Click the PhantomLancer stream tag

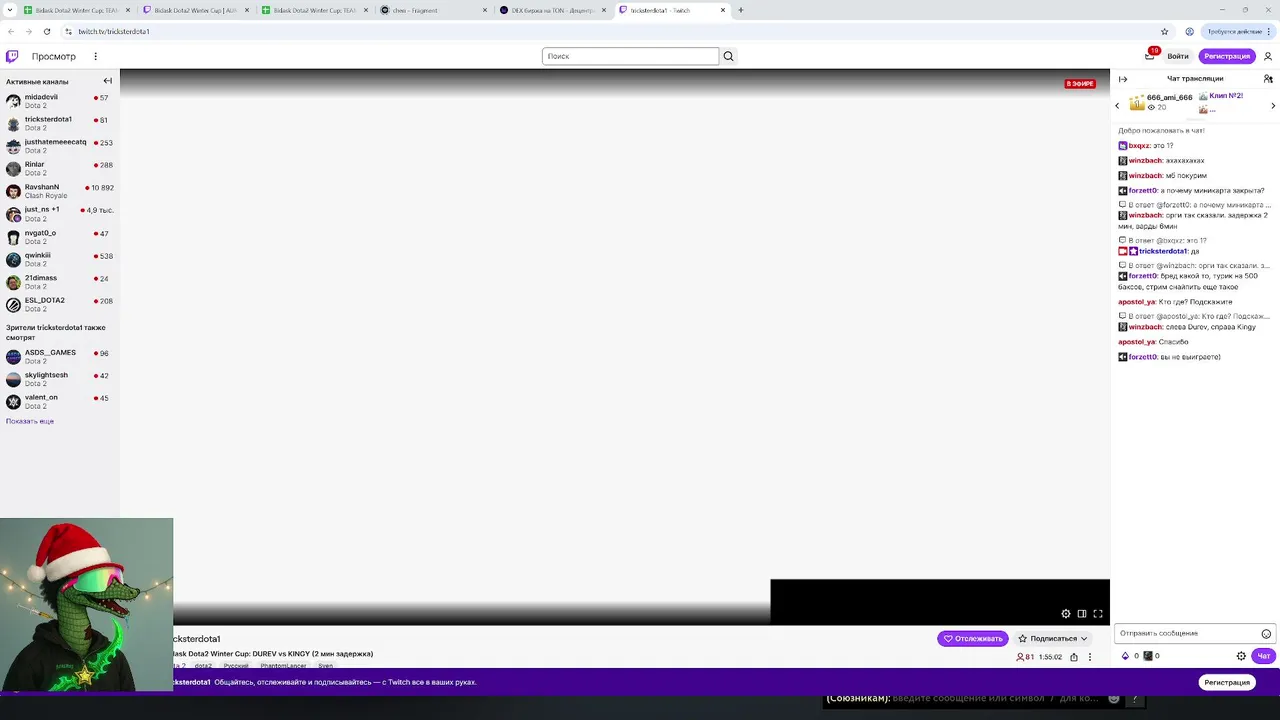284,665
